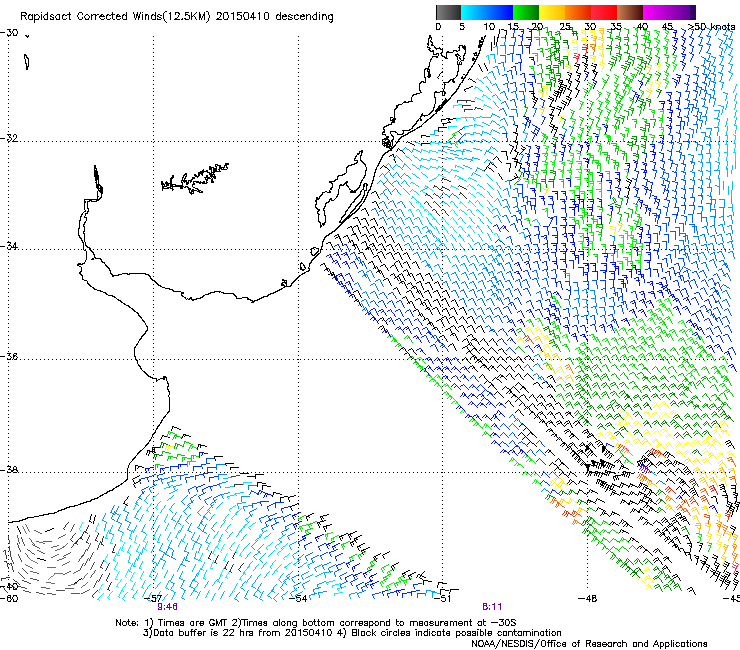Screen dimensions: 740x650
Task: Click the '-45' longitude axis label
Action: tap(731, 599)
